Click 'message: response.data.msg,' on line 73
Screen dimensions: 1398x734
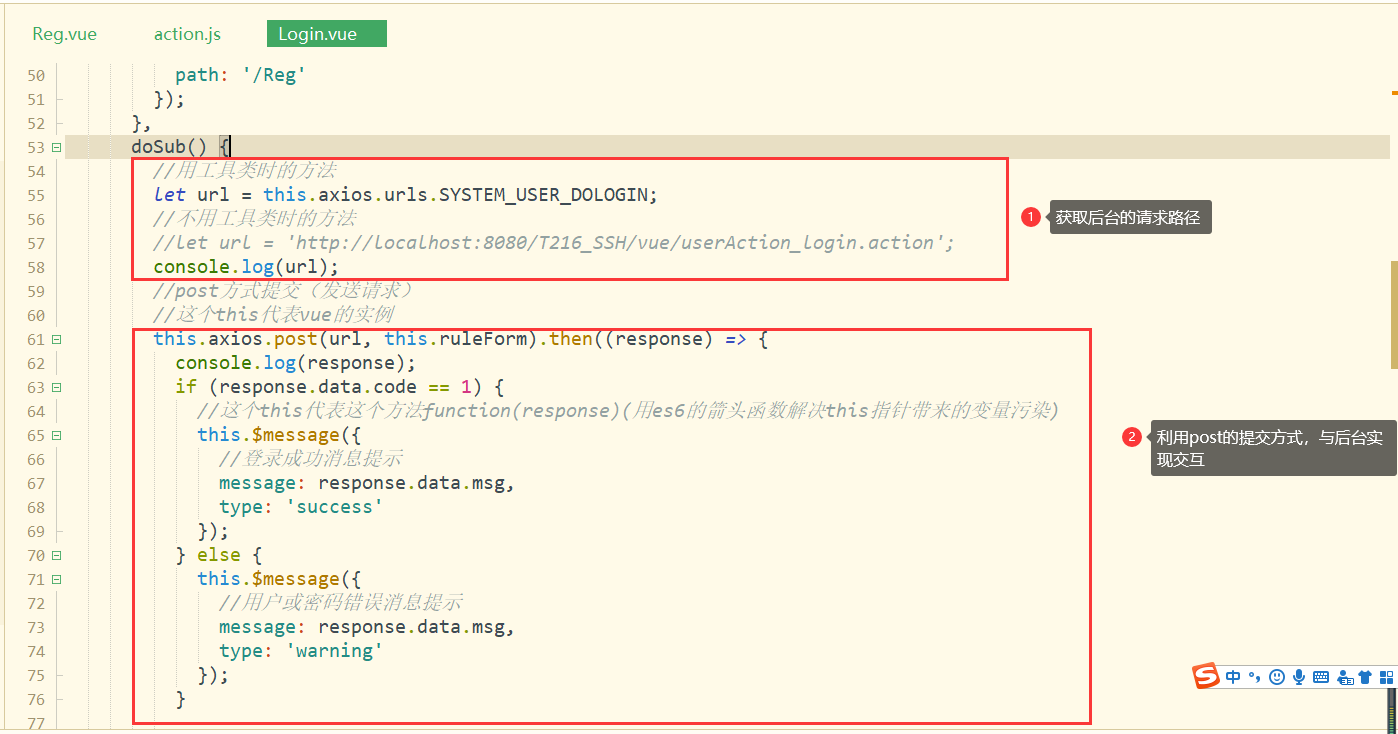(x=367, y=627)
